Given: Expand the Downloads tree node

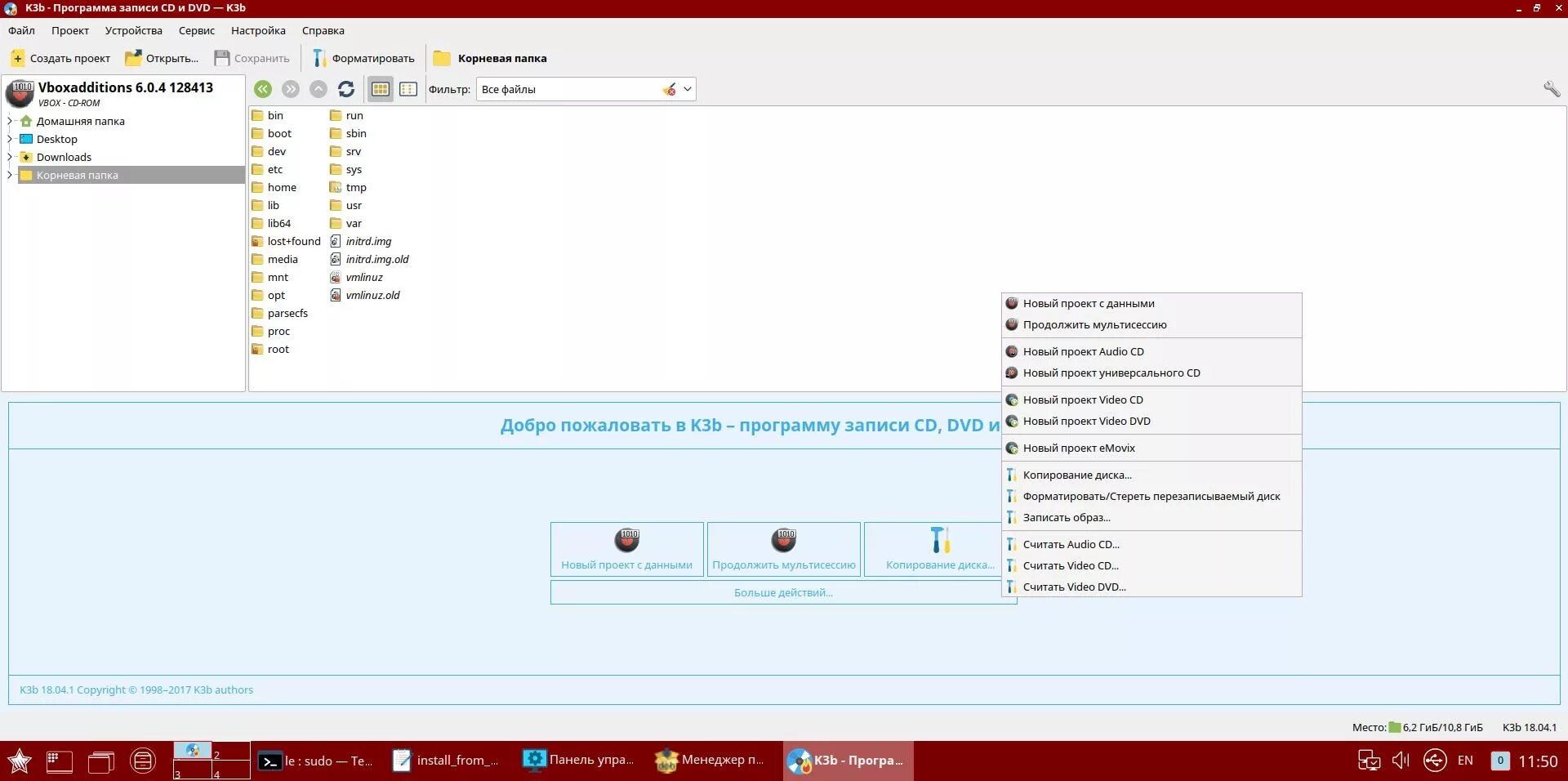Looking at the screenshot, I should pos(10,157).
